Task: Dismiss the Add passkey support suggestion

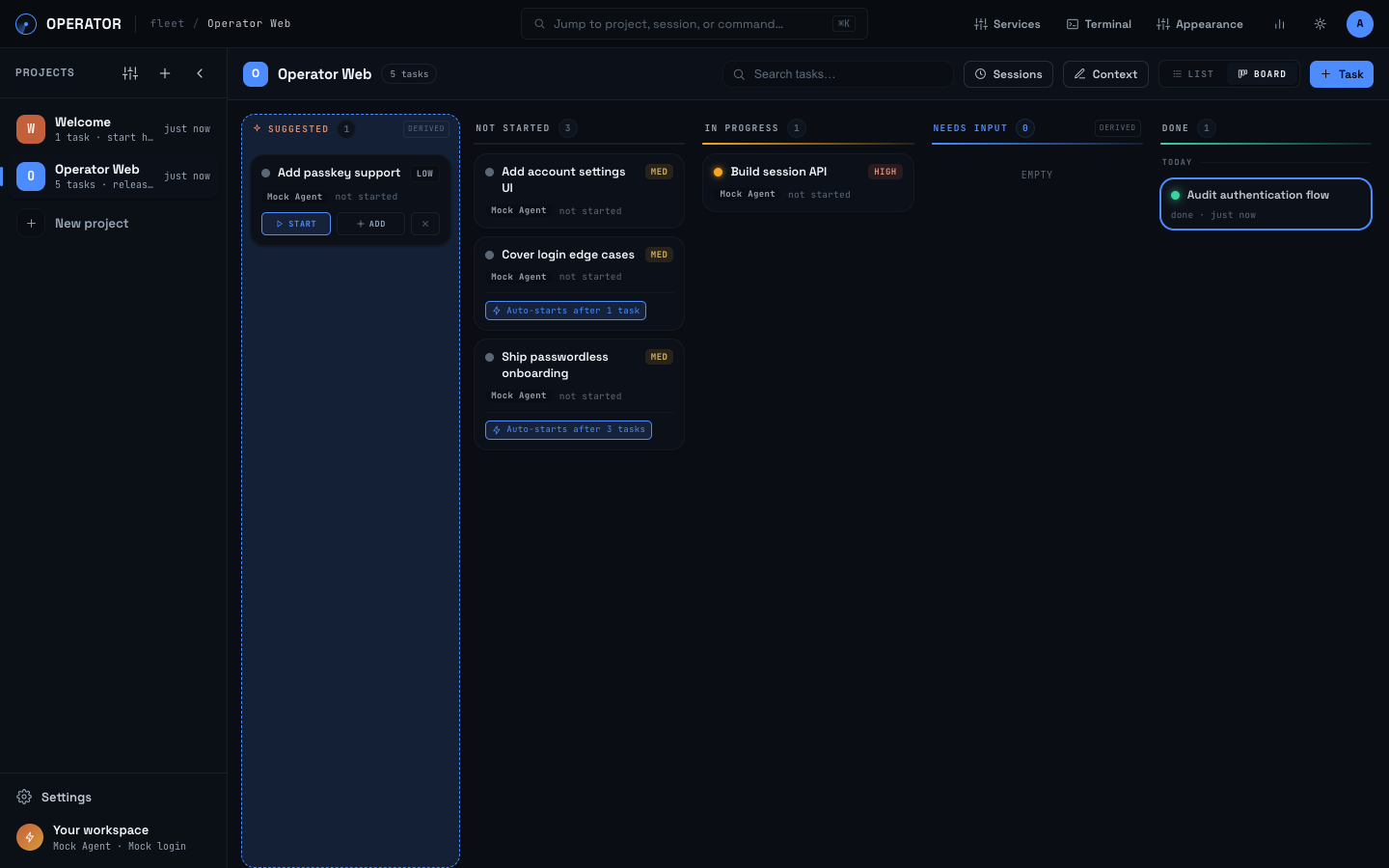Action: [425, 224]
